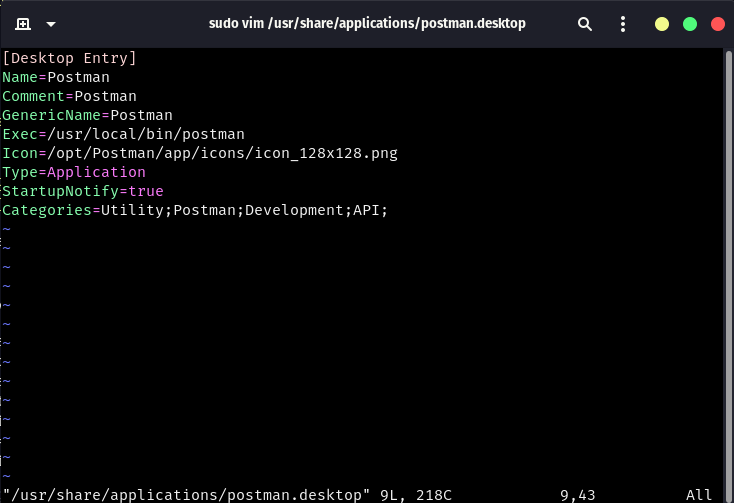
Task: Click the window title showing sudo vim command
Action: [x=367, y=23]
